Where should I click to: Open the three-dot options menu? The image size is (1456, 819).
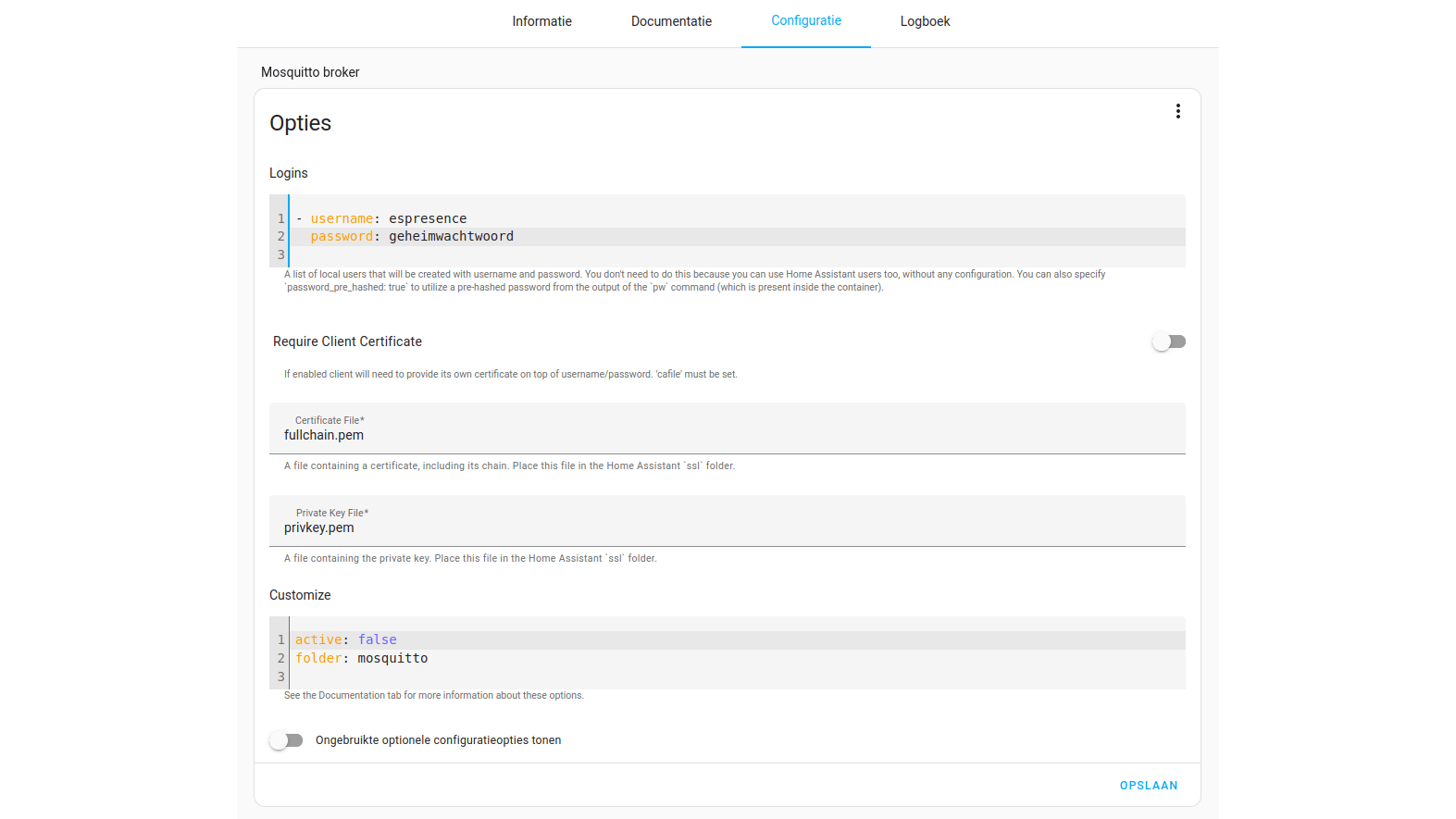(1177, 111)
